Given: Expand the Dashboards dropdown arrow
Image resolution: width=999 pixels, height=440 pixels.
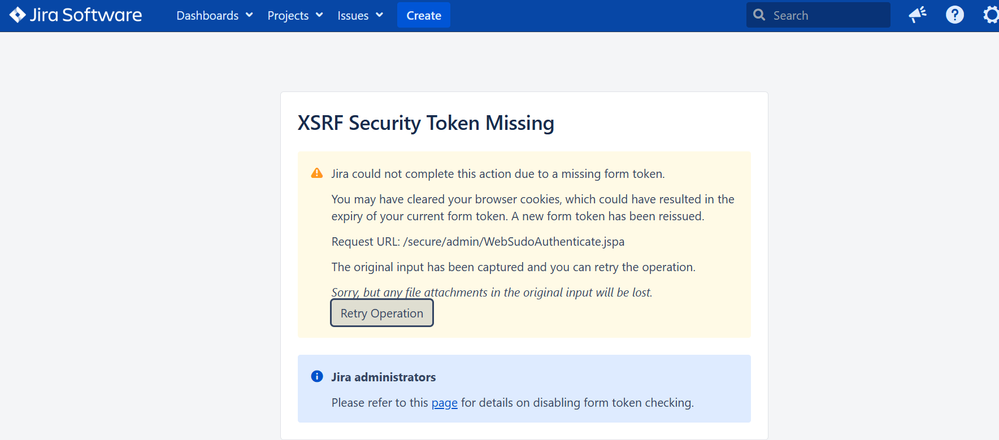Looking at the screenshot, I should [x=248, y=15].
